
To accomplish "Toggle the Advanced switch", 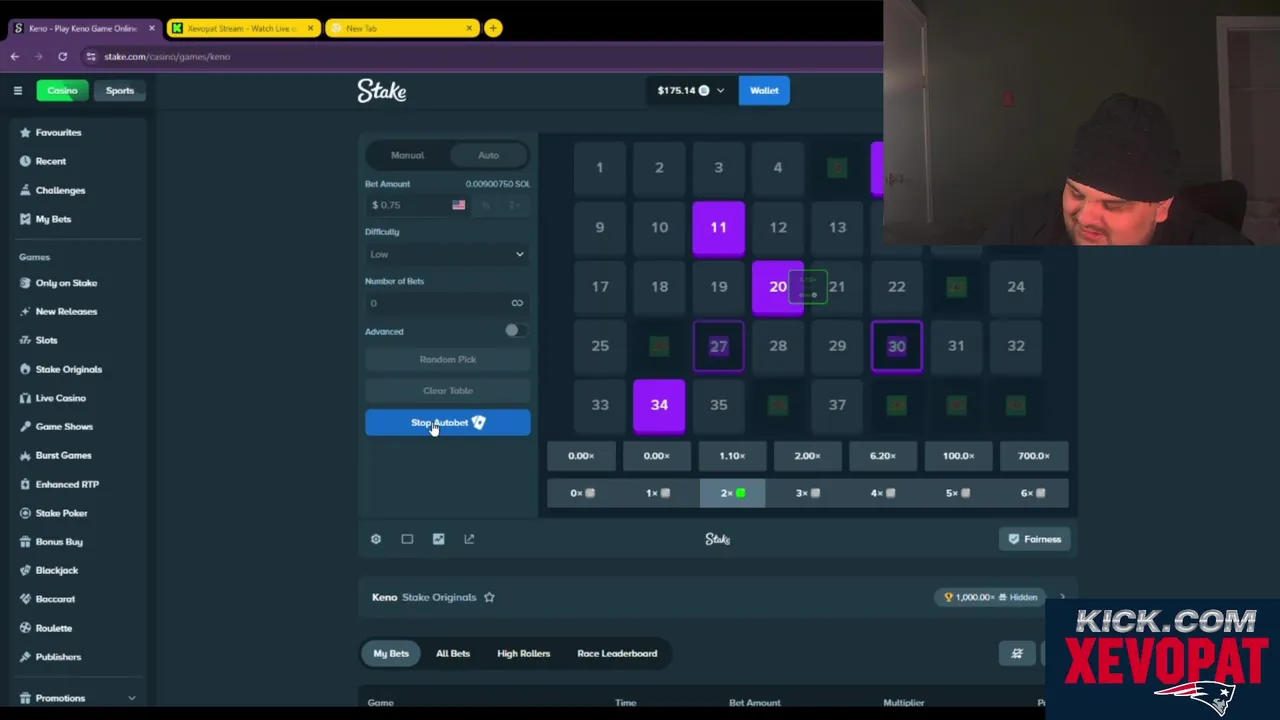I will tap(513, 330).
